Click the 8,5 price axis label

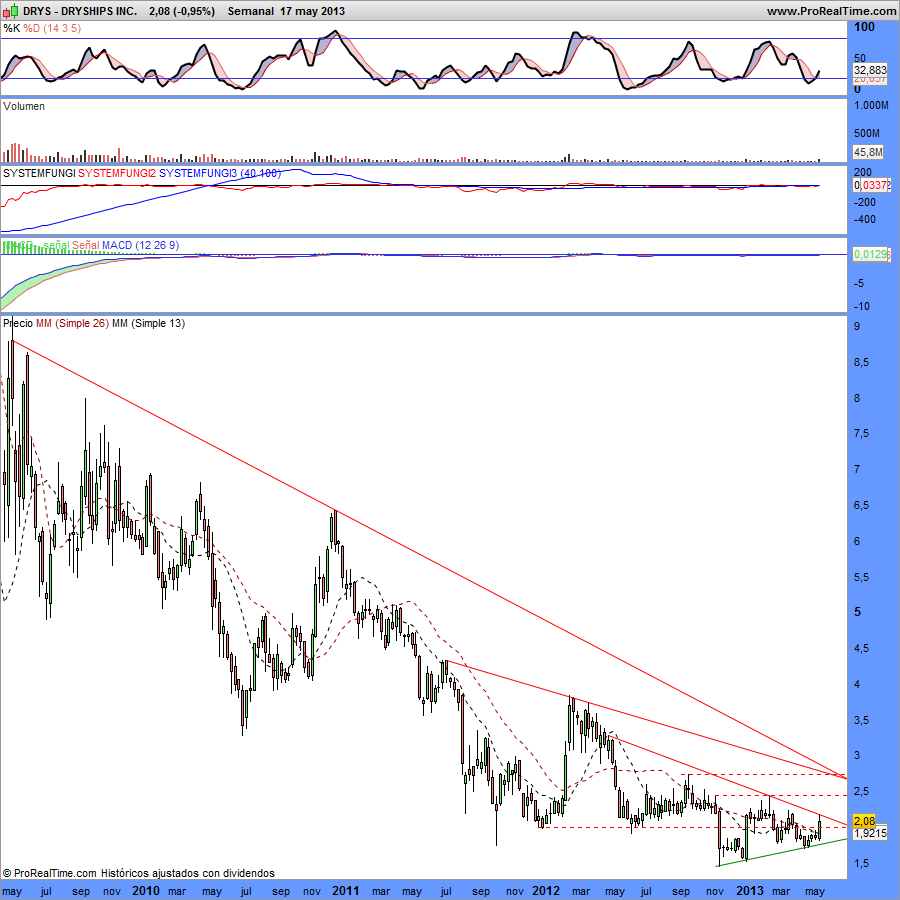862,362
